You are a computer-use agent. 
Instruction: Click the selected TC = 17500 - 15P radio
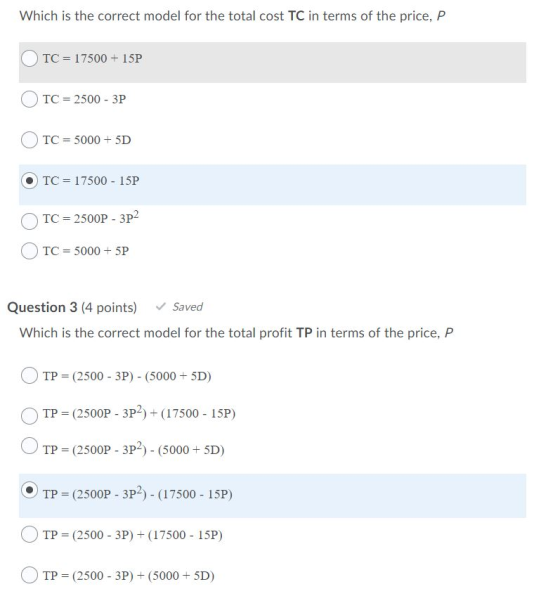point(29,181)
